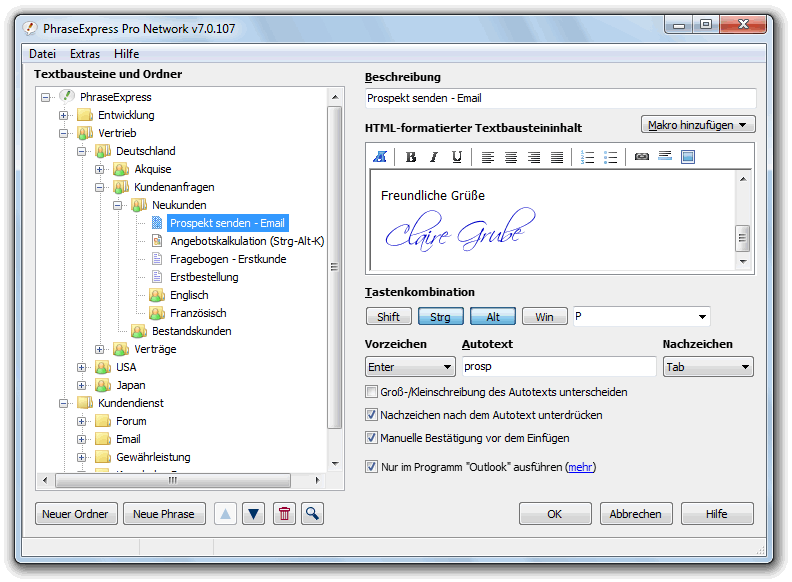The width and height of the screenshot is (792, 582).
Task: Insert an image via picture icon
Action: point(688,157)
